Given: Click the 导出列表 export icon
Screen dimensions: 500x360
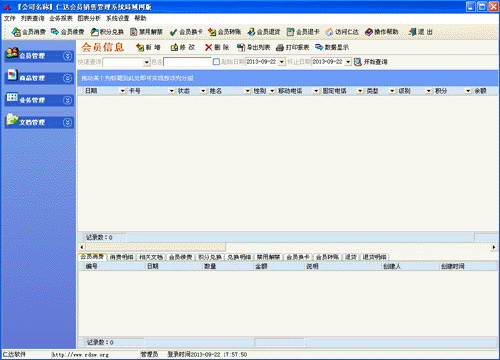Looking at the screenshot, I should point(241,47).
